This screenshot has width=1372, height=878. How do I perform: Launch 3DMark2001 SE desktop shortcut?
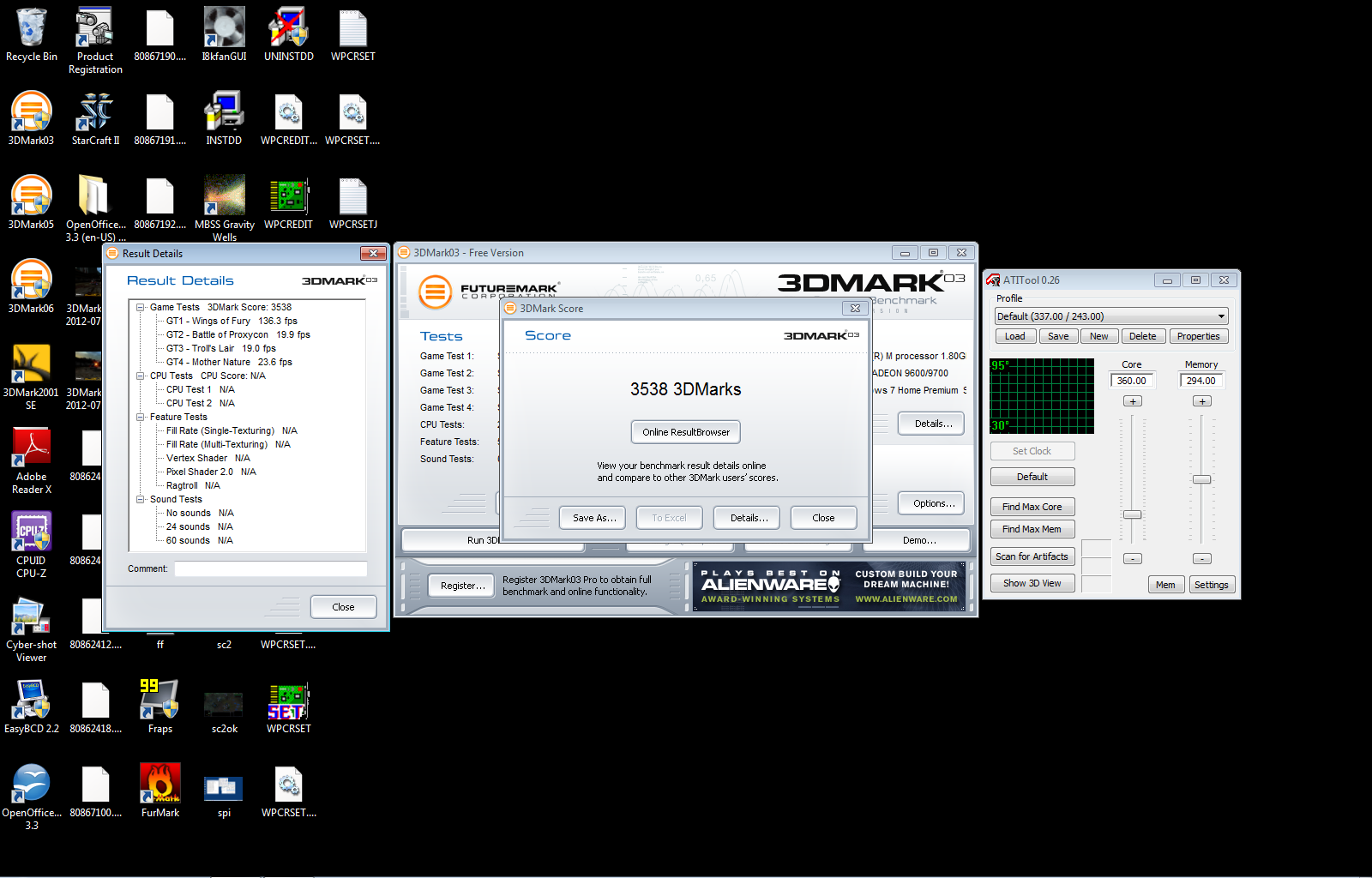click(x=31, y=377)
